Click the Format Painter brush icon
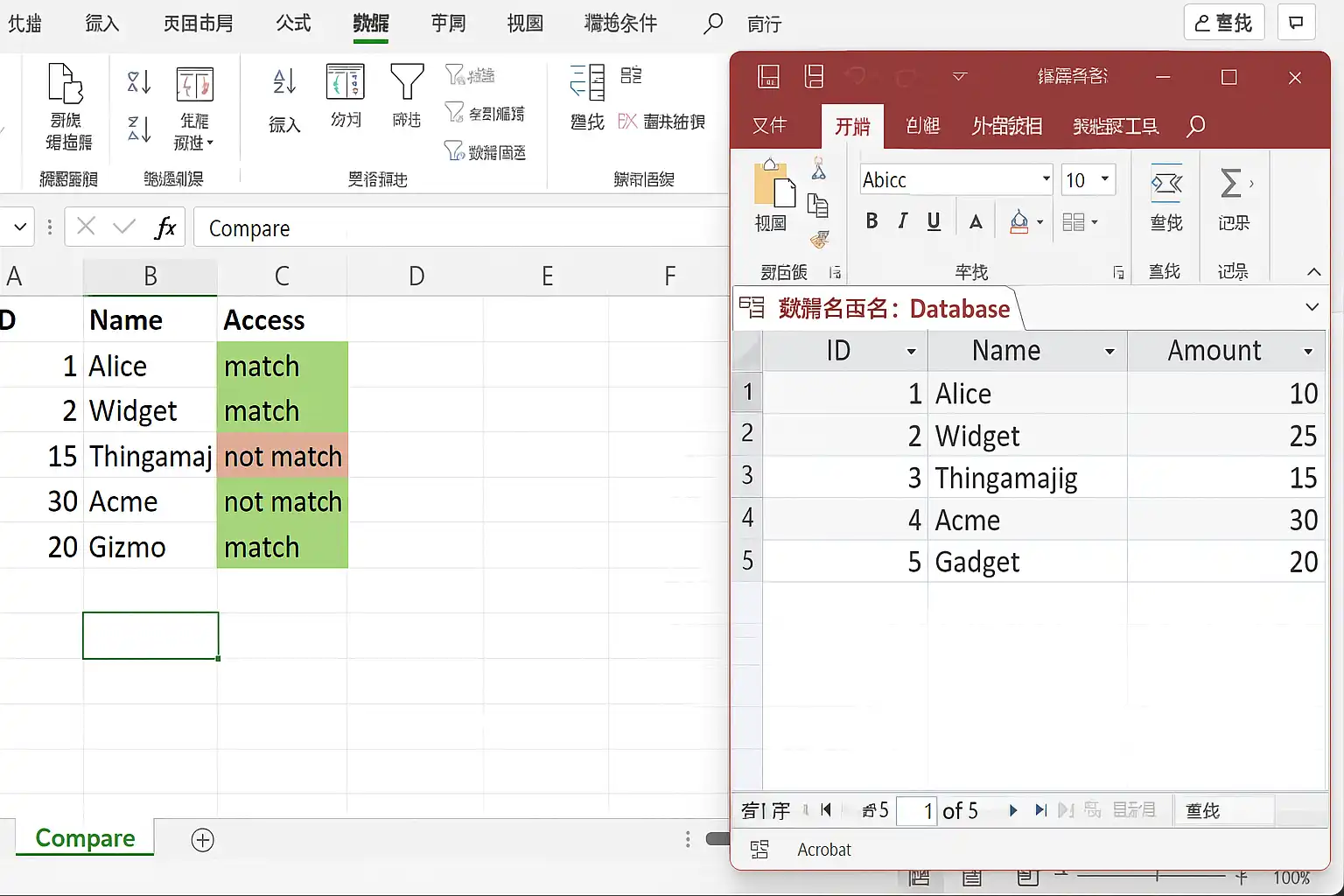The width and height of the screenshot is (1344, 896). [819, 239]
